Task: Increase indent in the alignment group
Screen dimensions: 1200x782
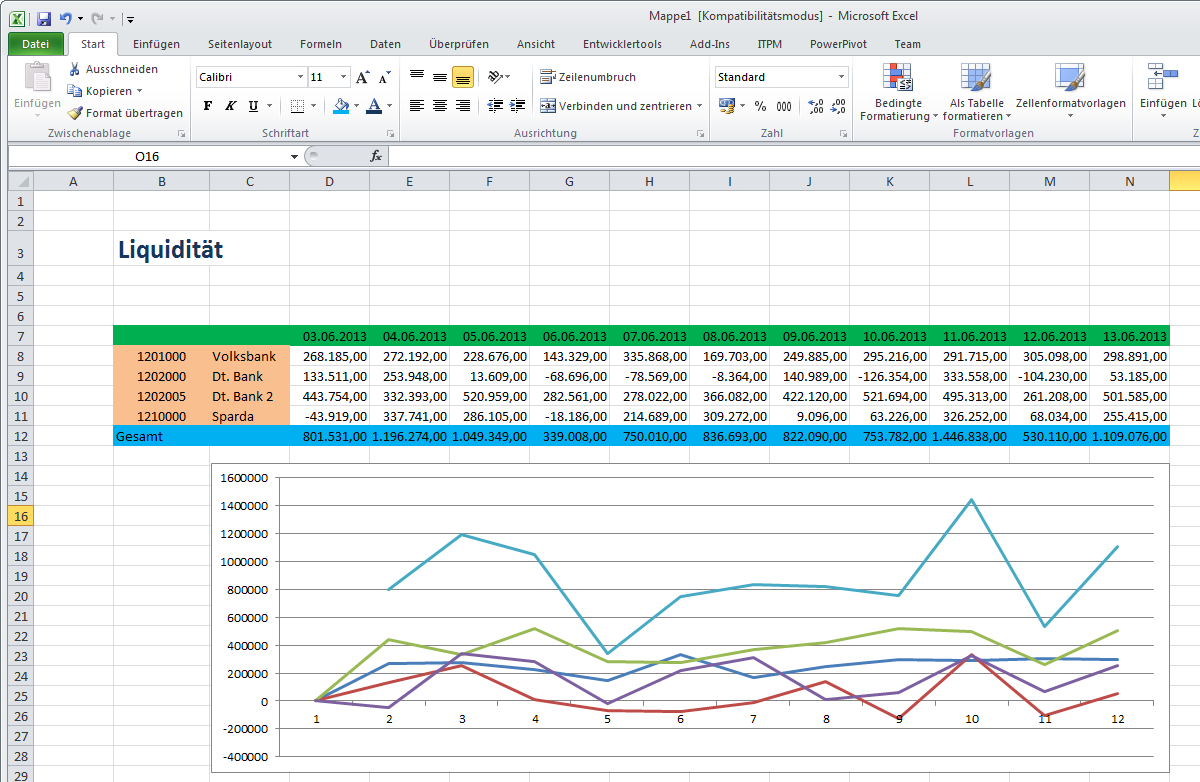Action: point(518,106)
